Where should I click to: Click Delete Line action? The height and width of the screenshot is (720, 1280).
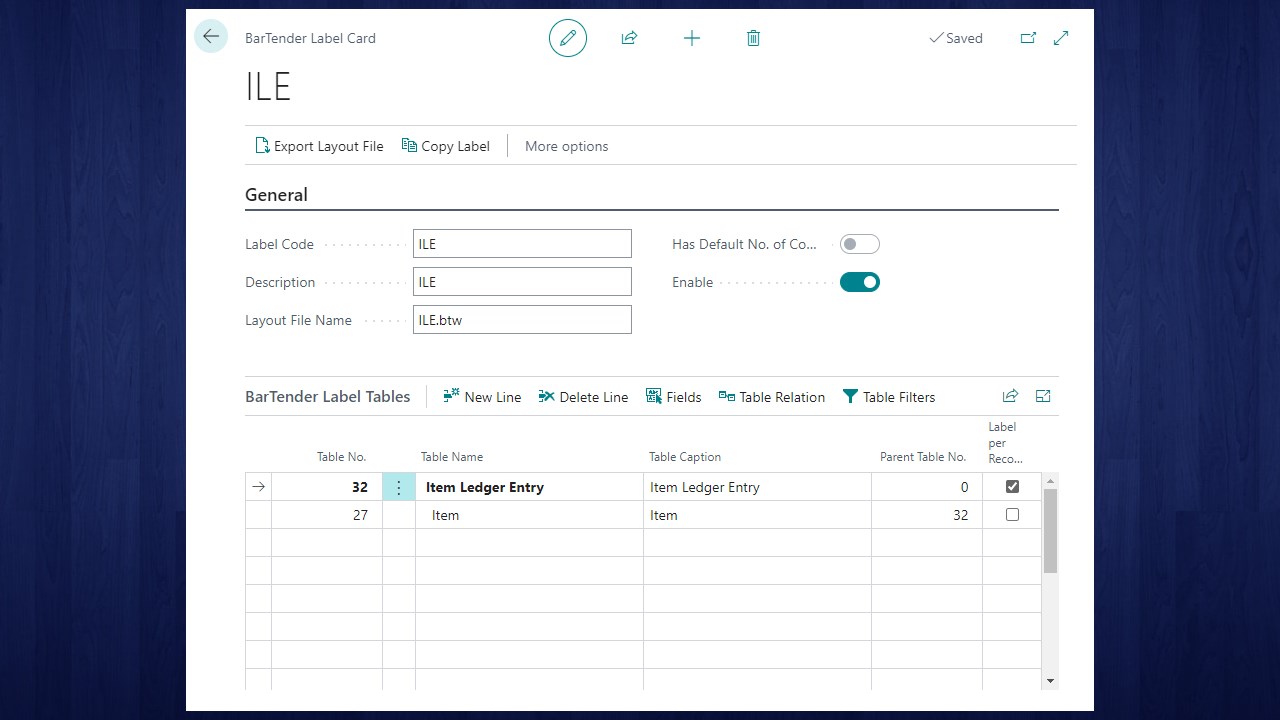click(x=583, y=397)
